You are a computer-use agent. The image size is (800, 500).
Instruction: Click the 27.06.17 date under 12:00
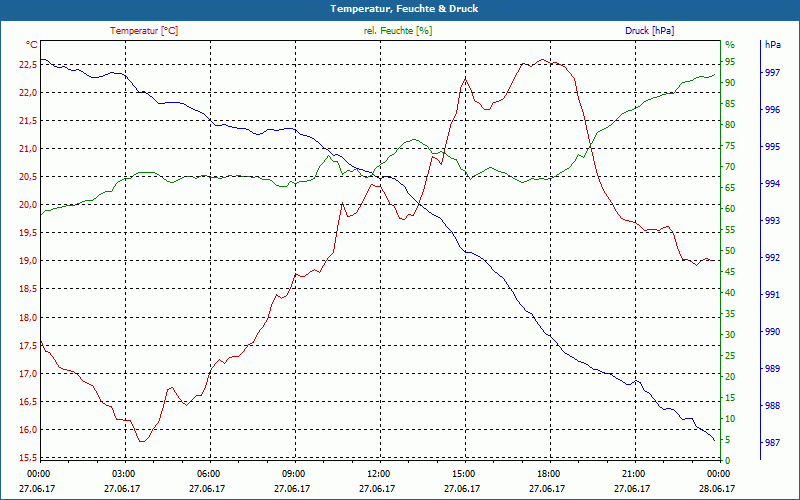[377, 489]
